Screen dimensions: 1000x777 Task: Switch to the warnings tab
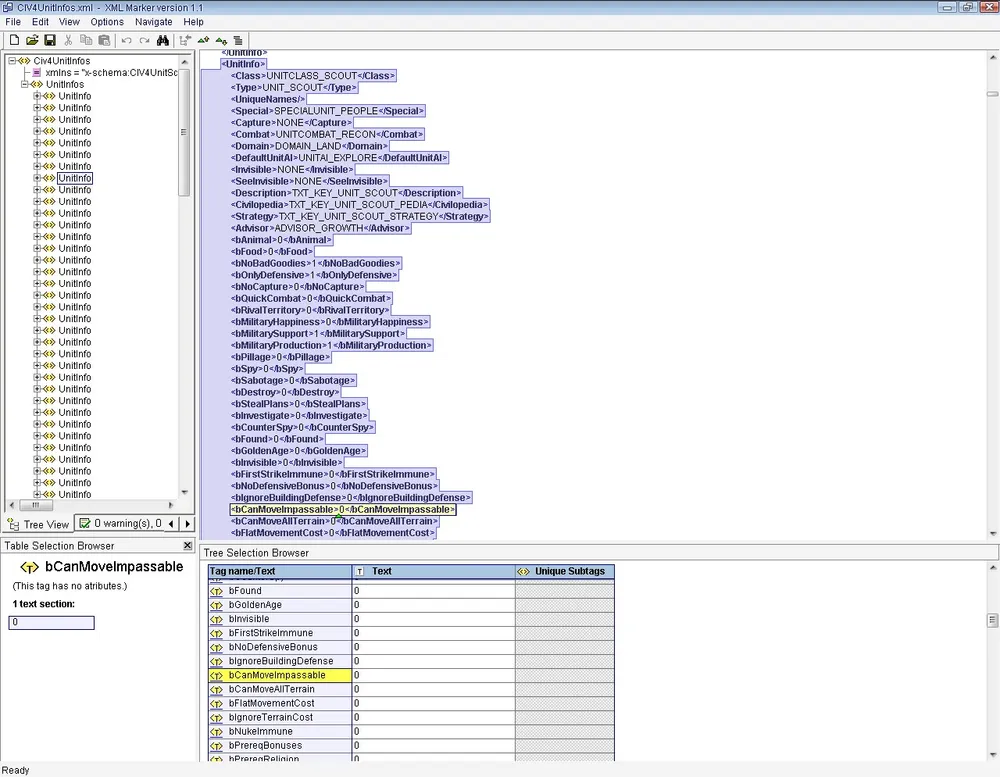pos(118,524)
